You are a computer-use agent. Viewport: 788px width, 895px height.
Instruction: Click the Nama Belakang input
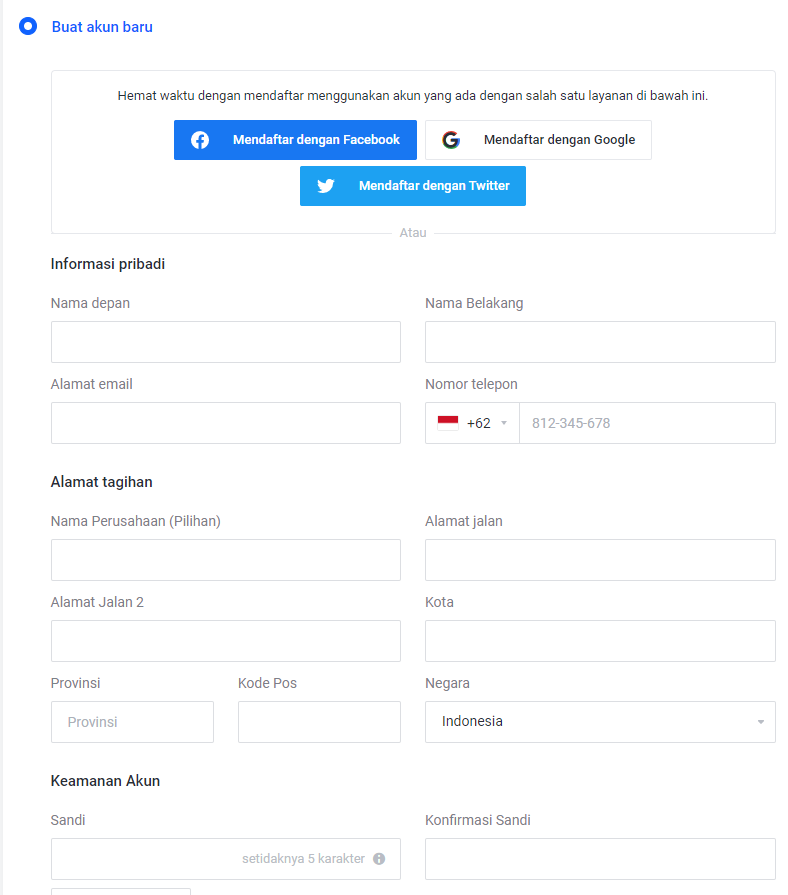coord(600,342)
